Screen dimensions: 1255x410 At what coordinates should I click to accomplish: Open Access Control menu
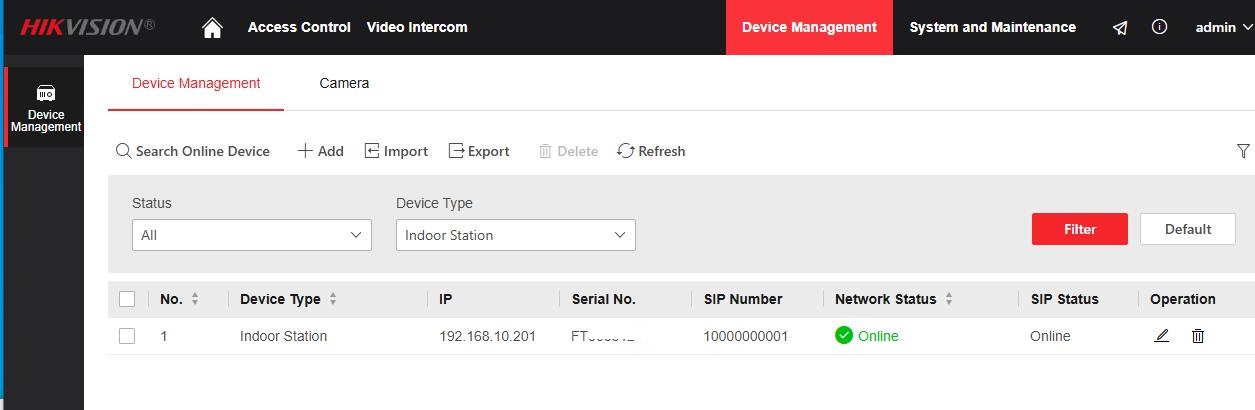[x=299, y=27]
